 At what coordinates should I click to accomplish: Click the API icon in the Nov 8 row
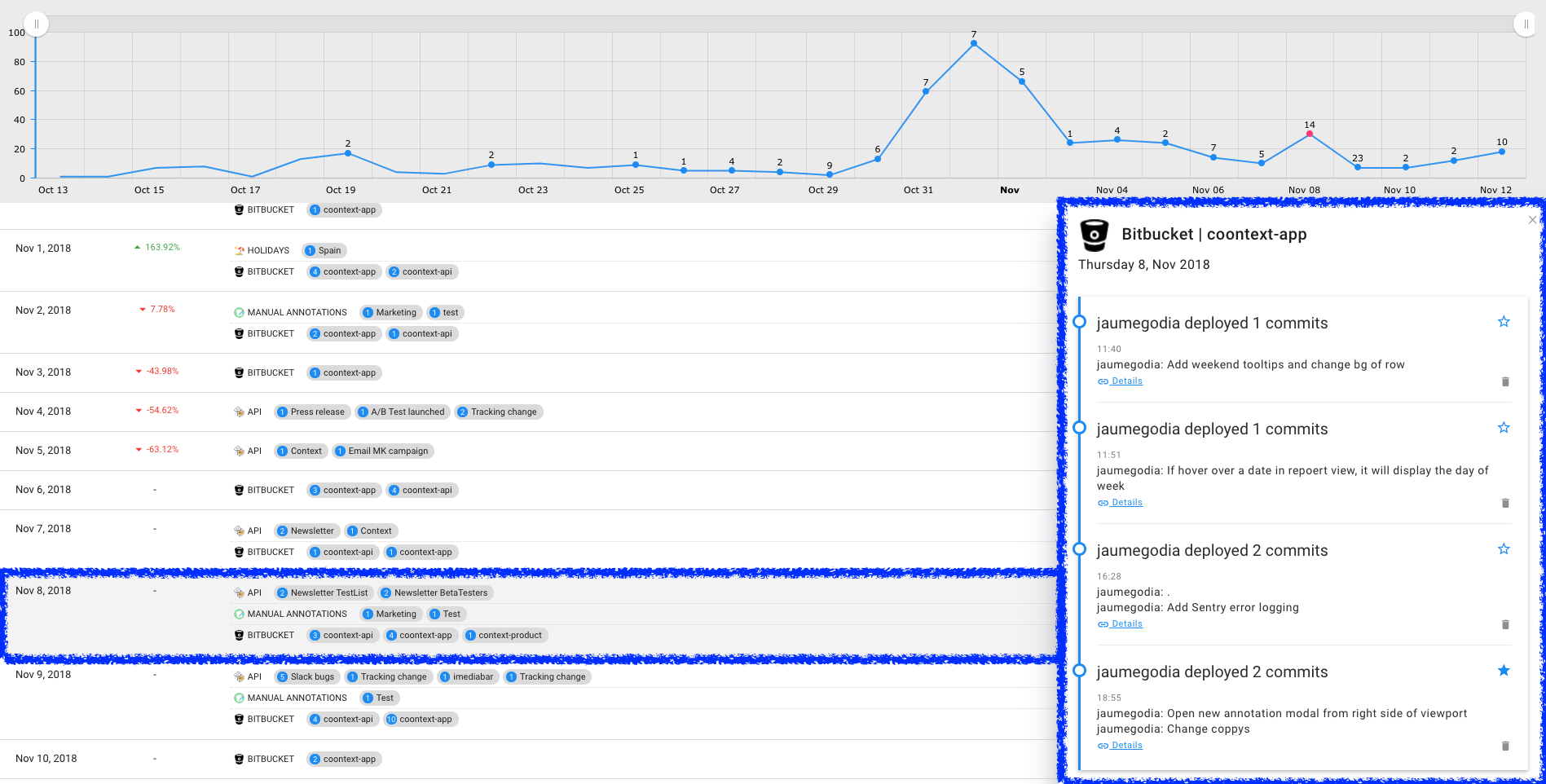click(x=239, y=592)
